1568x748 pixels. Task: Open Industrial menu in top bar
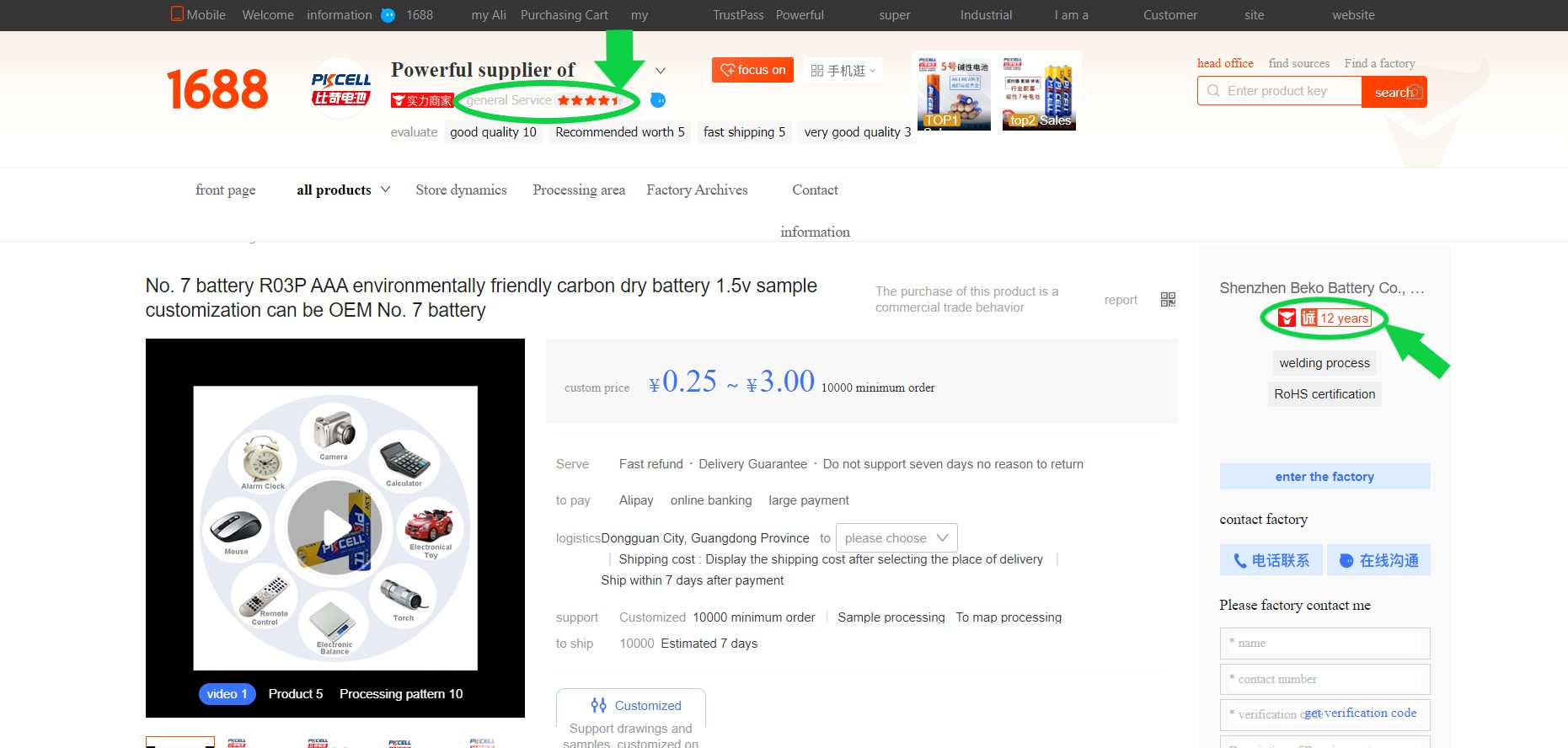pyautogui.click(x=986, y=15)
